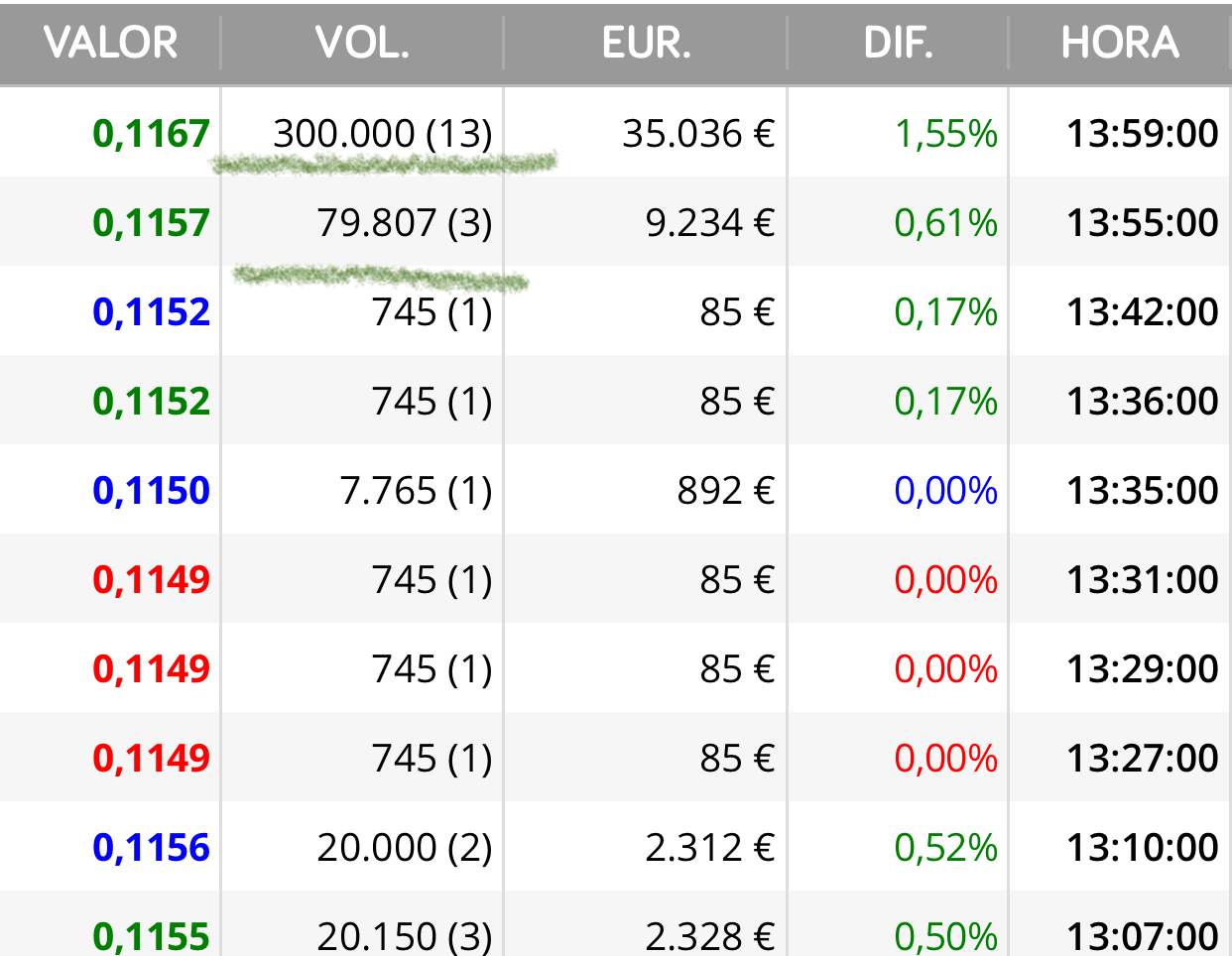Click the blue 0,1150 value
The height and width of the screenshot is (956, 1232).
(152, 491)
